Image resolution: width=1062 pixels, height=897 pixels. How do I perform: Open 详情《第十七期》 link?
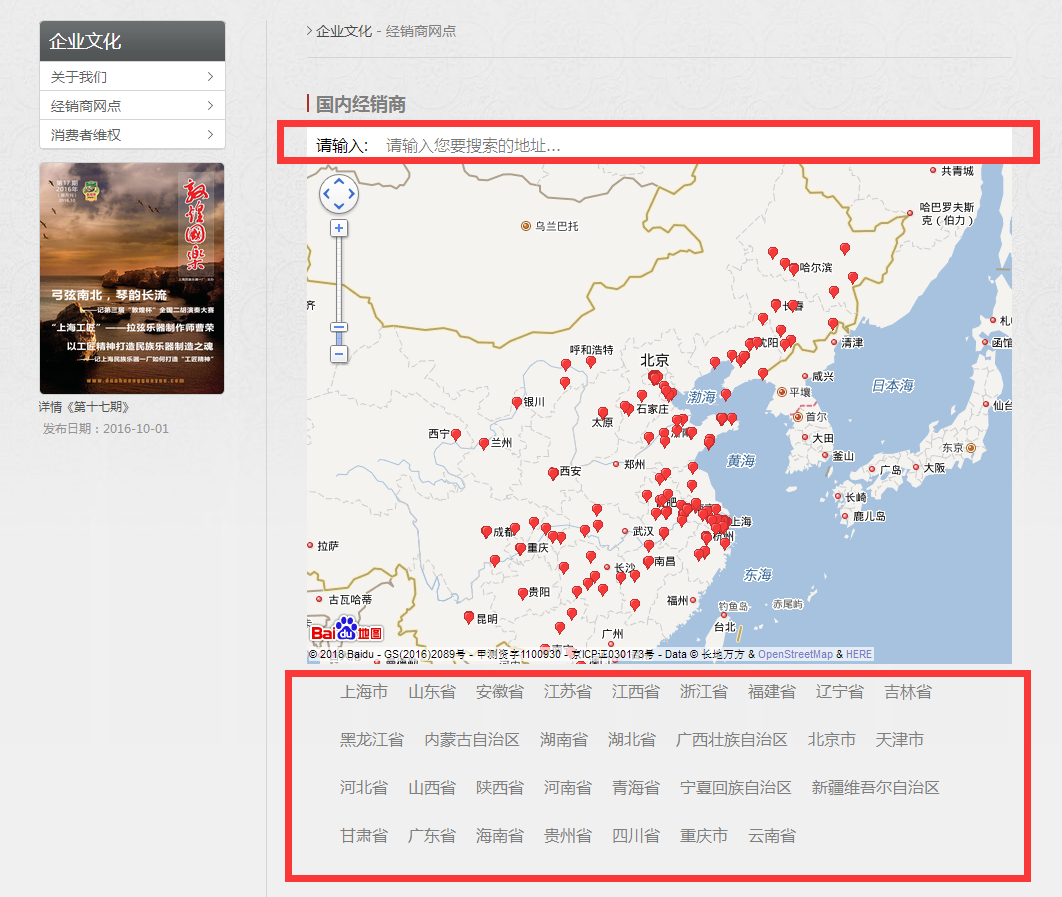click(84, 406)
